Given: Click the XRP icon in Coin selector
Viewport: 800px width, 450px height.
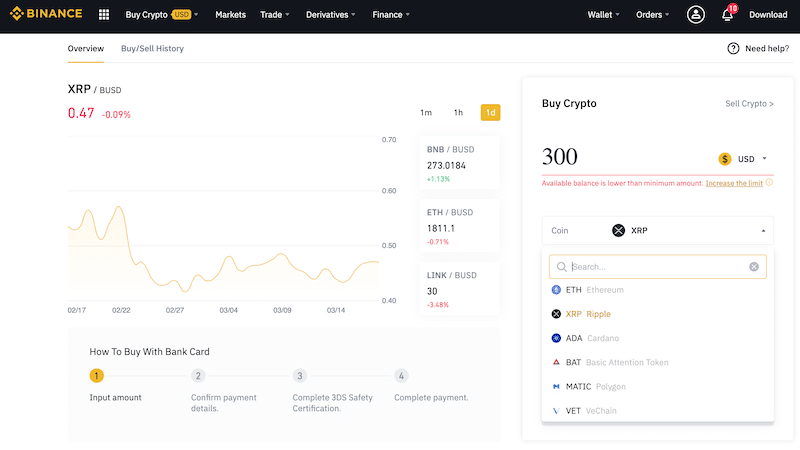Looking at the screenshot, I should pos(618,231).
